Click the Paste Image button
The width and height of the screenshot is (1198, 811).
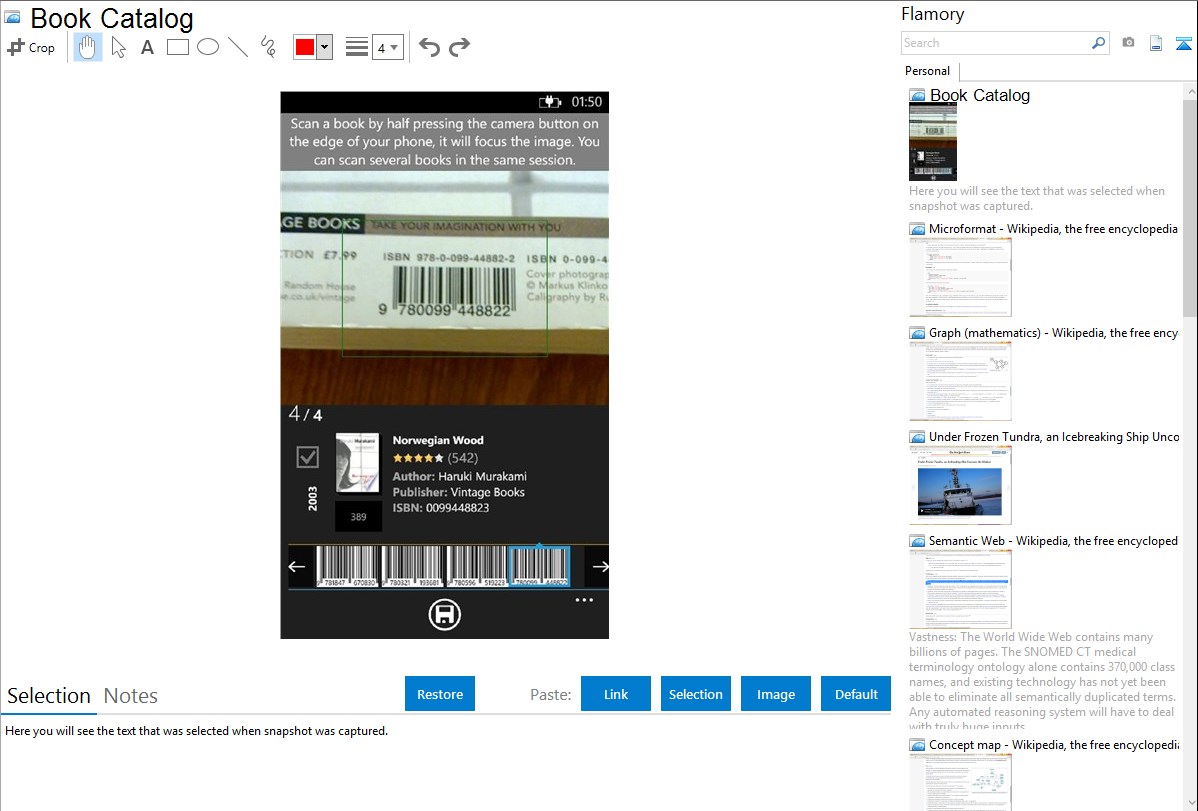[x=776, y=694]
